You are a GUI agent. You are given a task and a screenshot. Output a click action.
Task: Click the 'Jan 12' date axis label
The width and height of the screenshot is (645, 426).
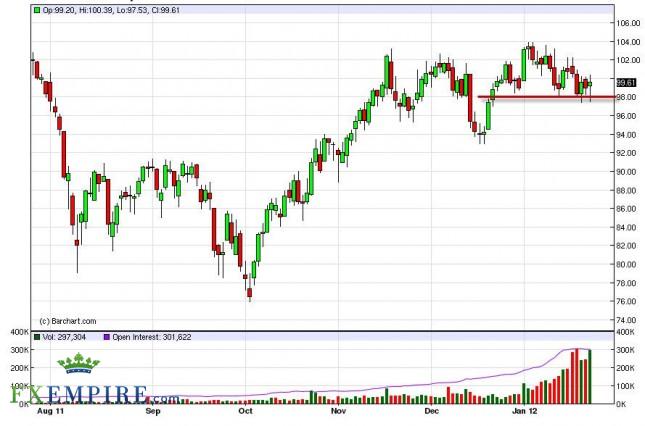(x=525, y=411)
